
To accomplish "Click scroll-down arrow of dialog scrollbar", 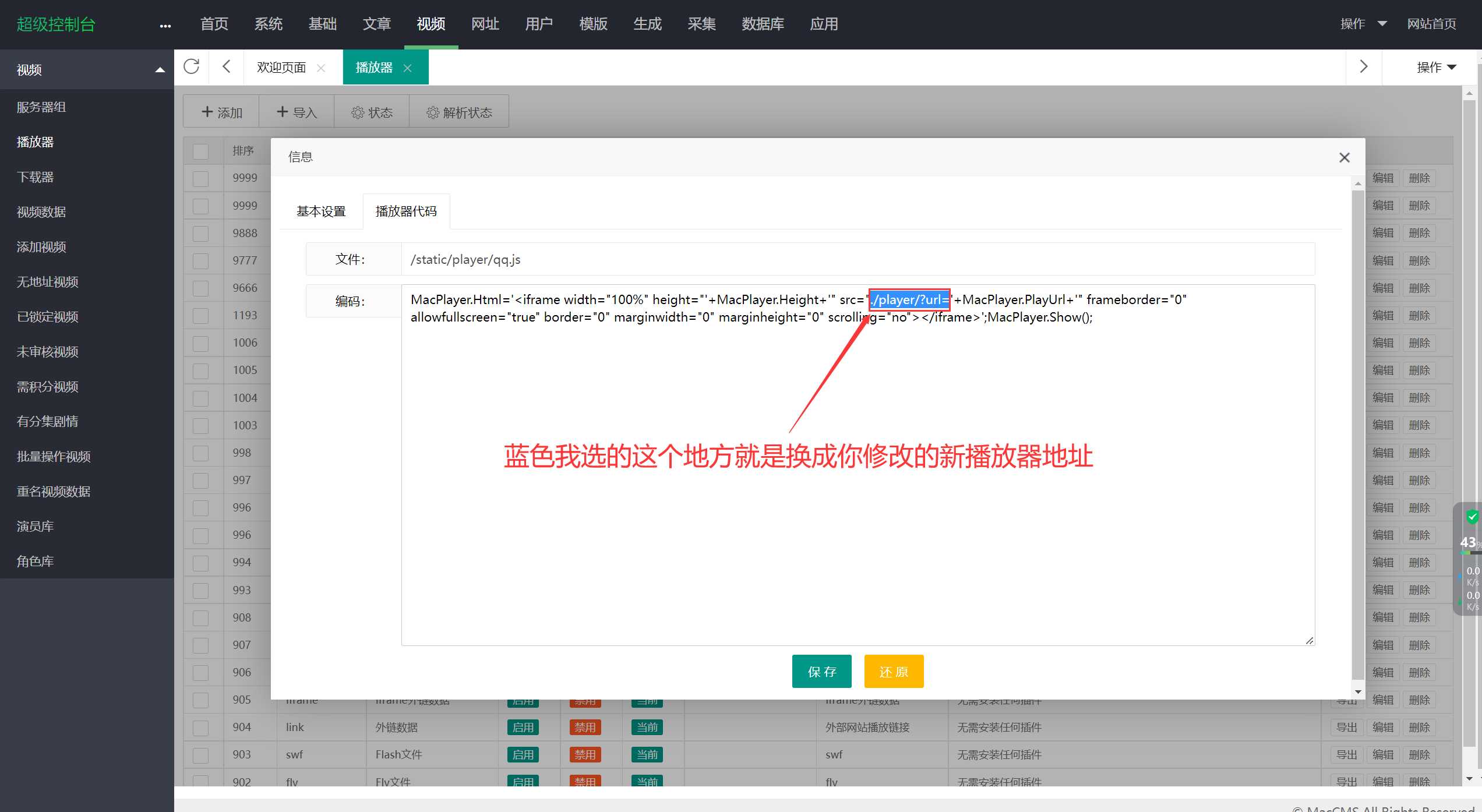I will pyautogui.click(x=1358, y=691).
